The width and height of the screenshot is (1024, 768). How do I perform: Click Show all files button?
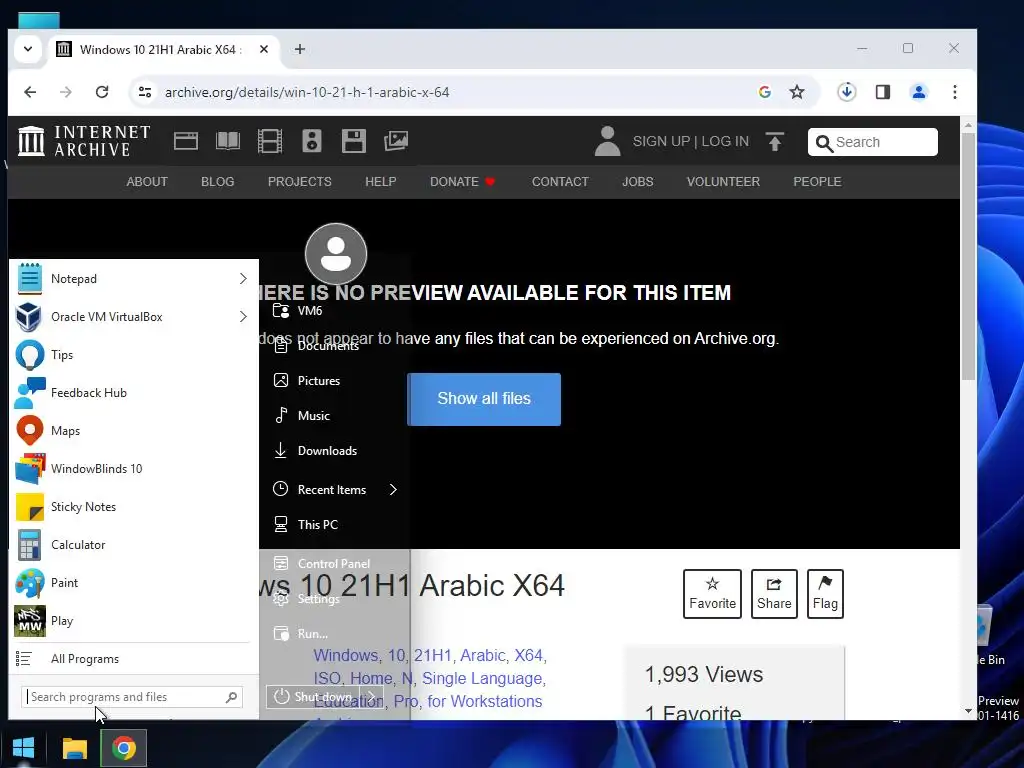(x=484, y=399)
